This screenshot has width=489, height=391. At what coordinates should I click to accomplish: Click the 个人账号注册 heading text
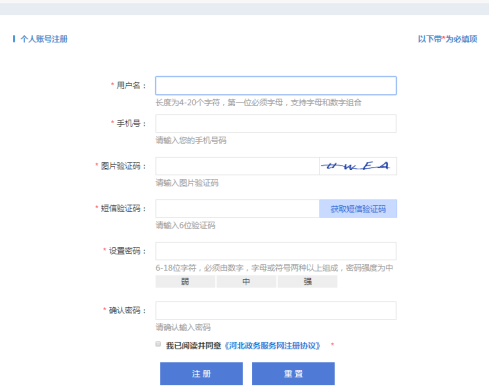(44, 39)
